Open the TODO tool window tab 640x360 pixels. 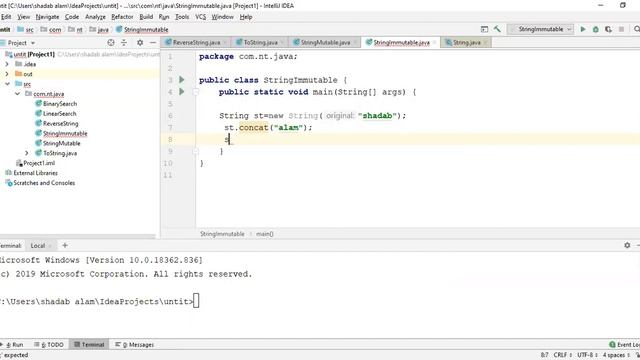[49, 344]
